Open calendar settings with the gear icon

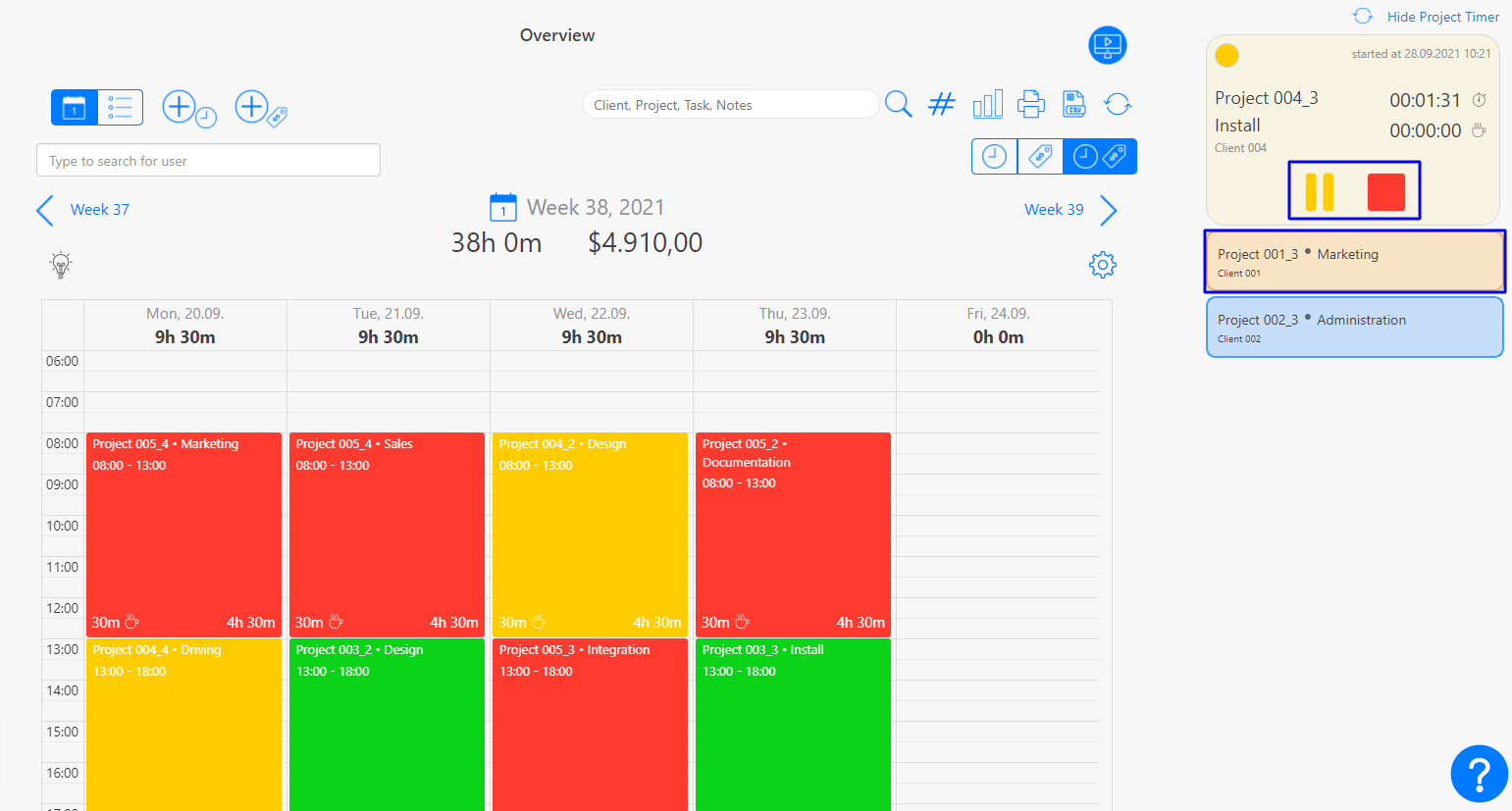[1102, 265]
